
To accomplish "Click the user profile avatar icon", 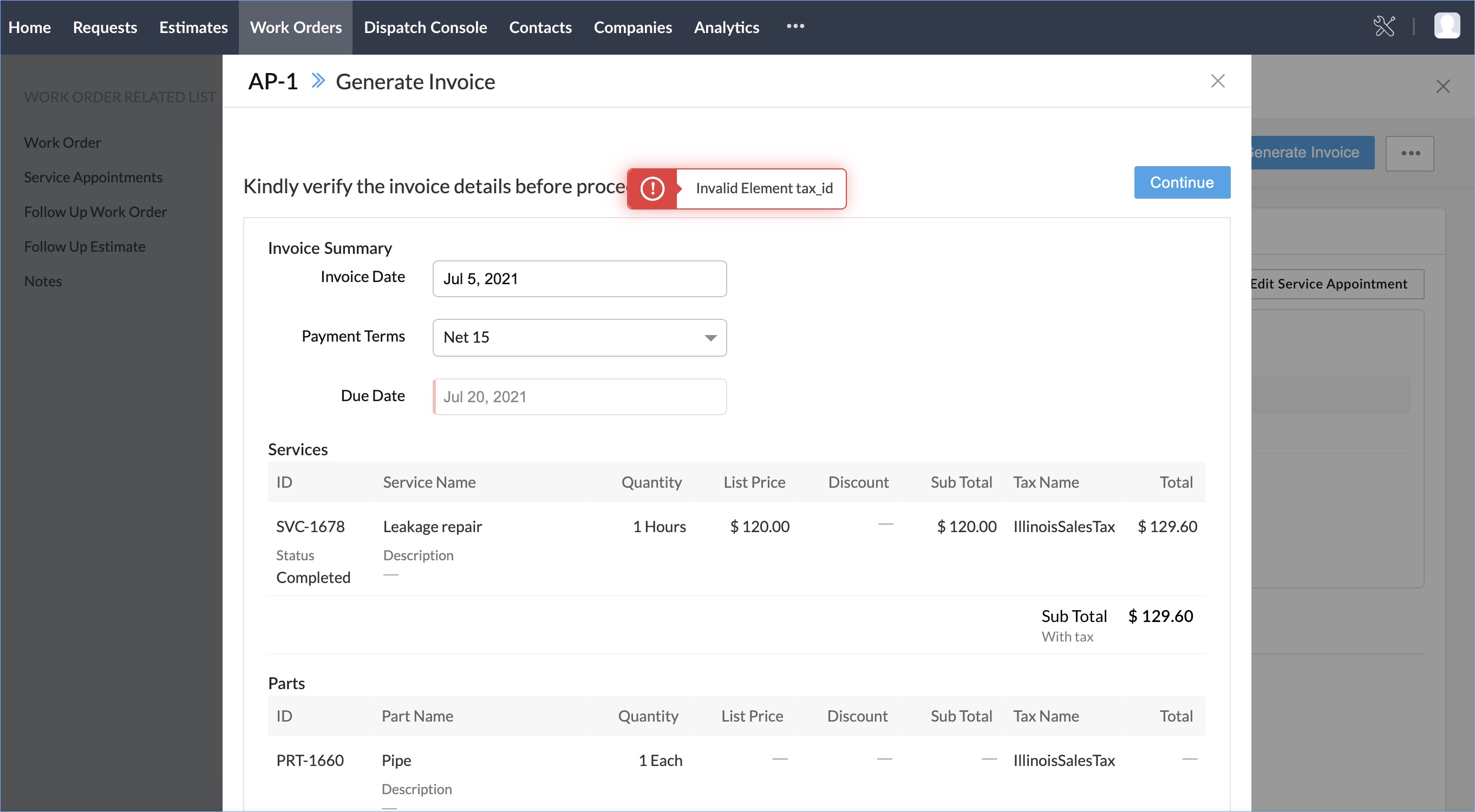I will (x=1446, y=26).
